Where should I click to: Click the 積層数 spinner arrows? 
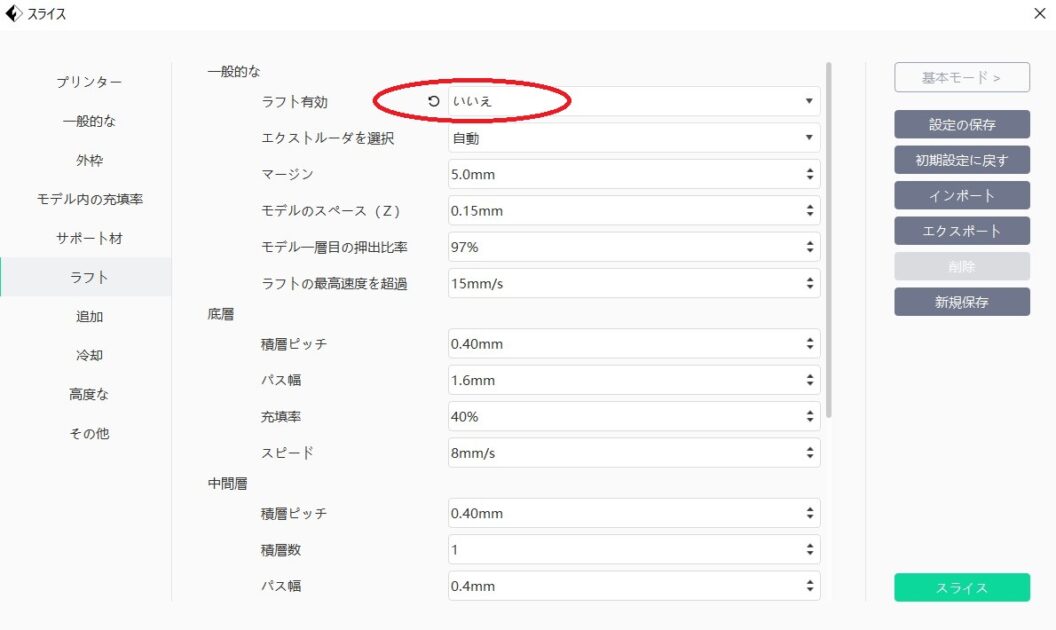pyautogui.click(x=810, y=550)
